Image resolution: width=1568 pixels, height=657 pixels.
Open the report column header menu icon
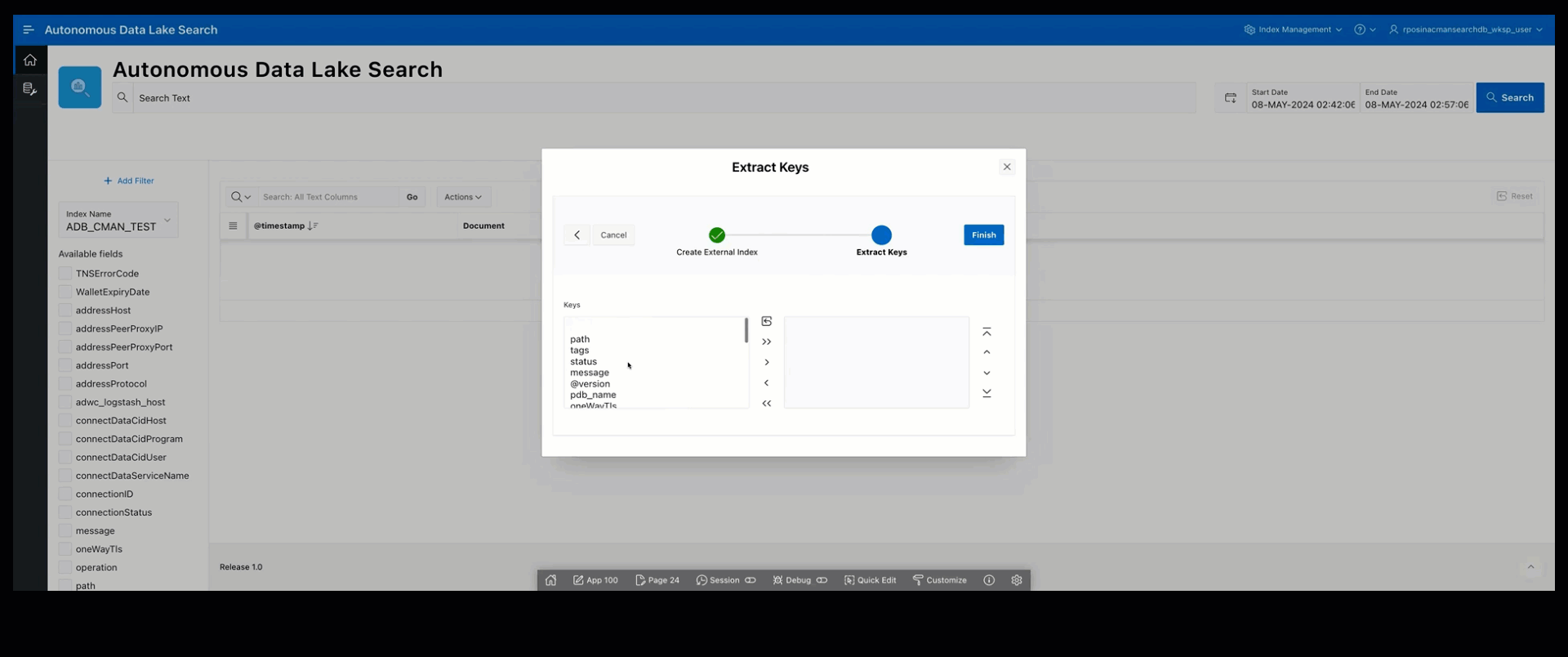(x=233, y=226)
